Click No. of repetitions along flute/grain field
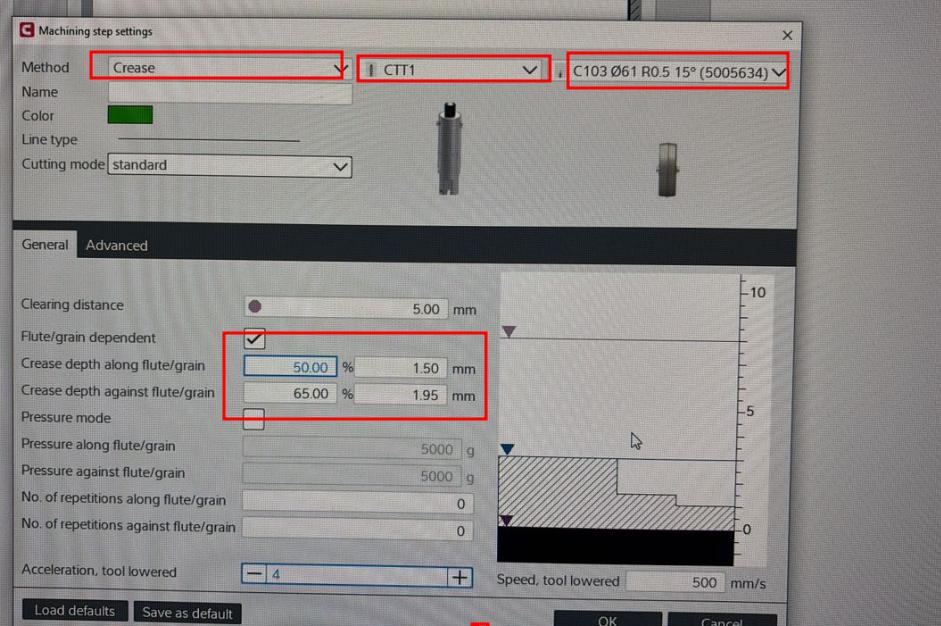941x626 pixels. pos(358,503)
